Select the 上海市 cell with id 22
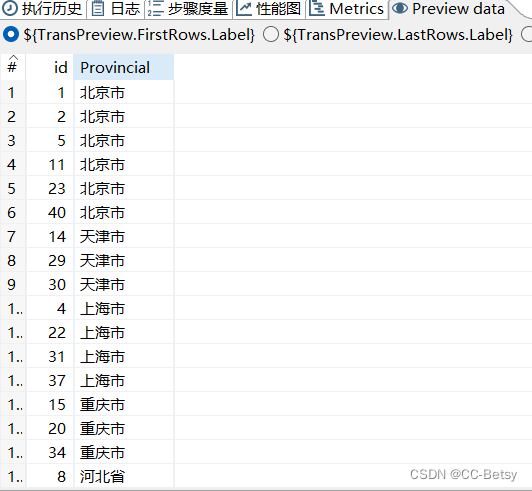 (x=124, y=333)
